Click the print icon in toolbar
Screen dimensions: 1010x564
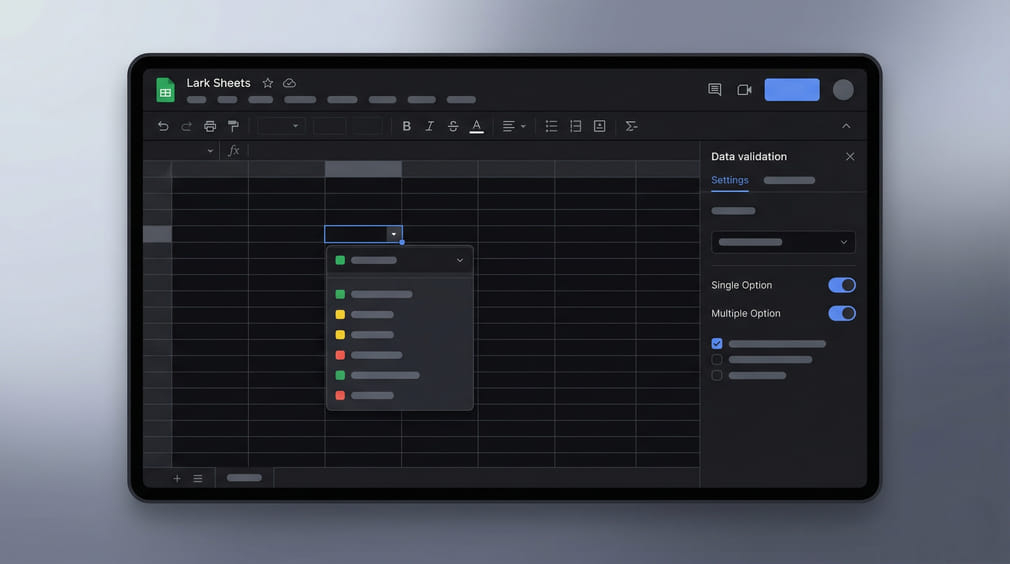coord(210,126)
